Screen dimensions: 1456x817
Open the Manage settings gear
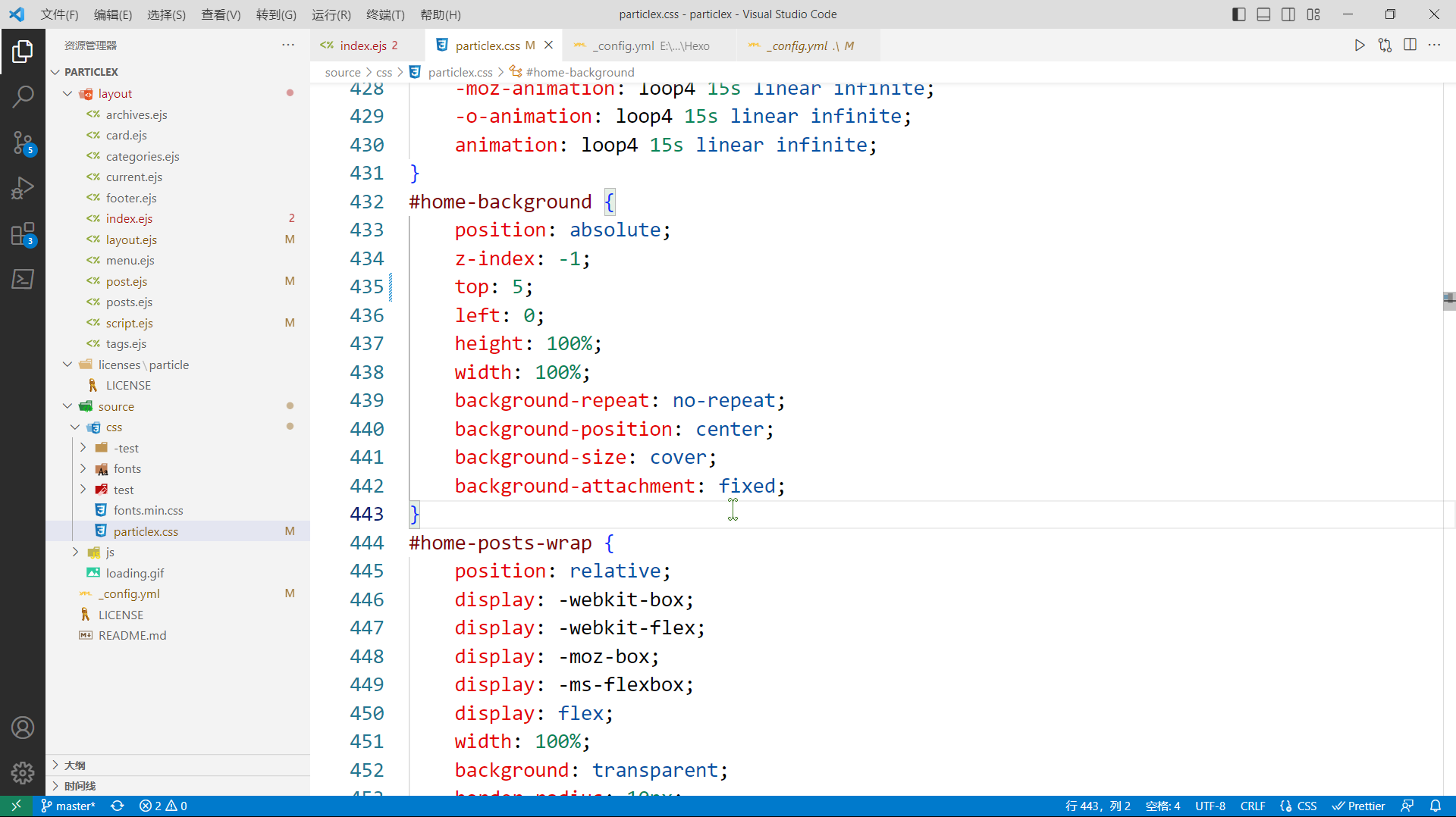tap(23, 772)
